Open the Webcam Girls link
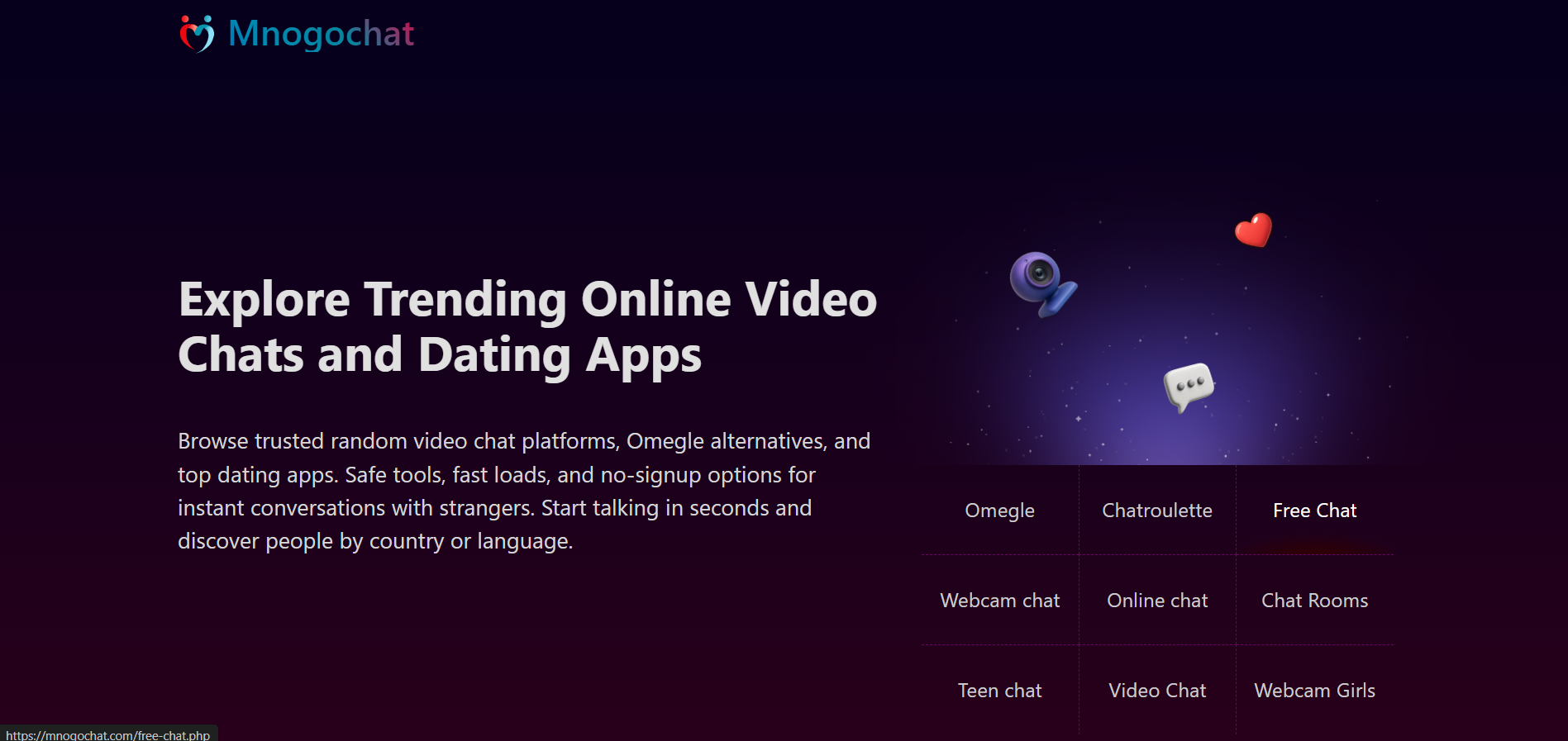Viewport: 1568px width, 741px height. (x=1314, y=691)
